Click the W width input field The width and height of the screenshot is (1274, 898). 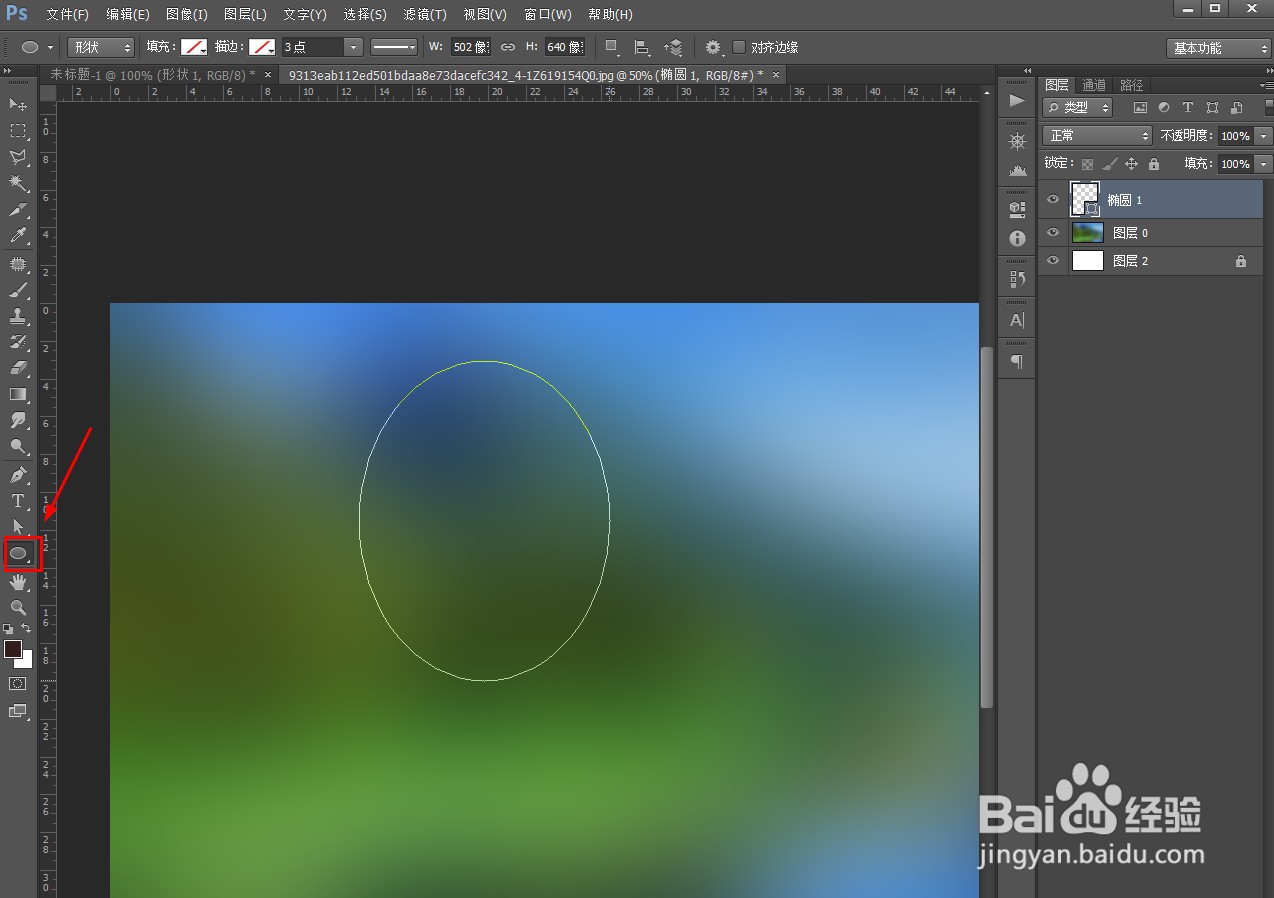tap(469, 47)
